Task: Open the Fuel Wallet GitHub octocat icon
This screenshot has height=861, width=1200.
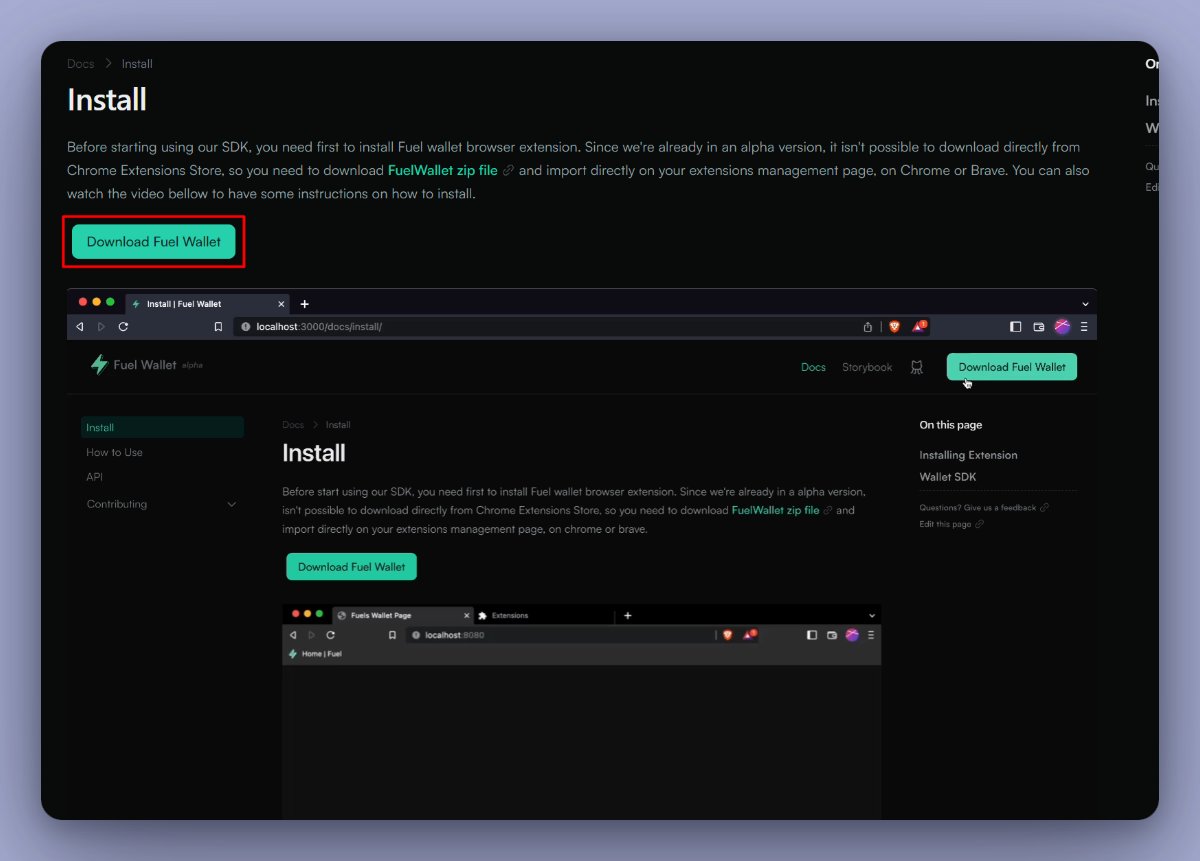Action: [917, 366]
